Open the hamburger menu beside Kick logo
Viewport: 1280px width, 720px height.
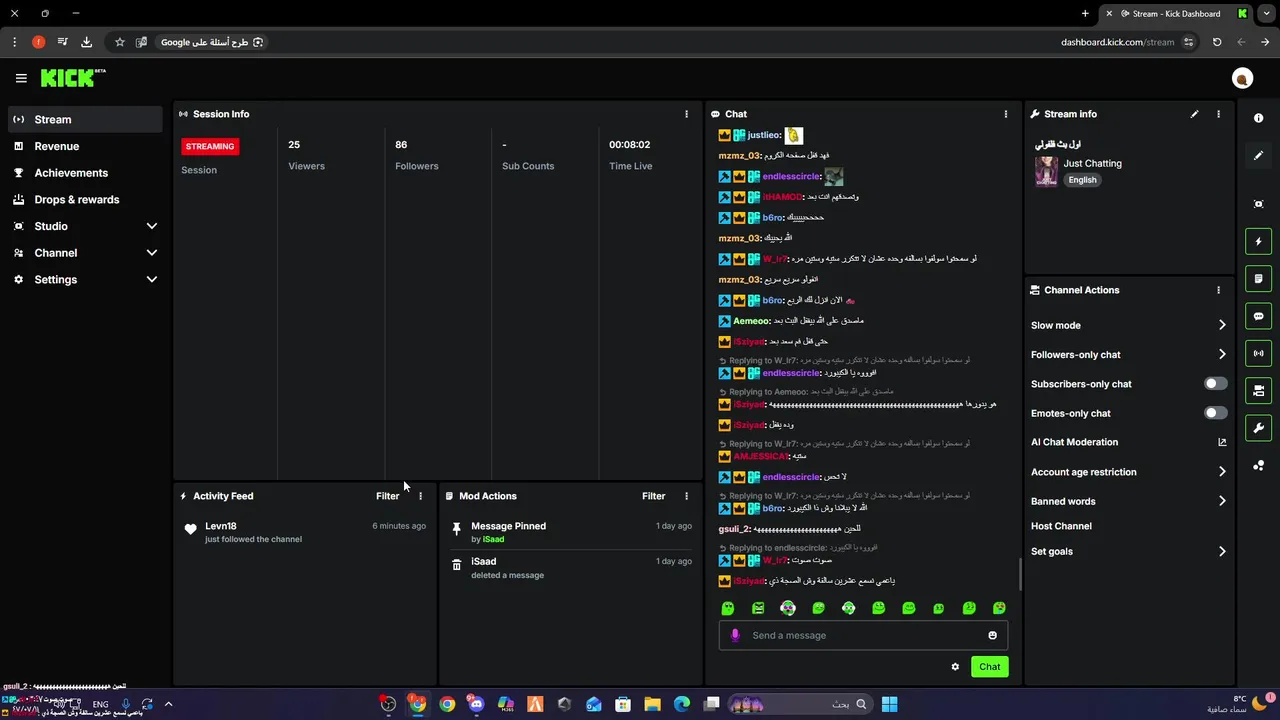tap(21, 78)
